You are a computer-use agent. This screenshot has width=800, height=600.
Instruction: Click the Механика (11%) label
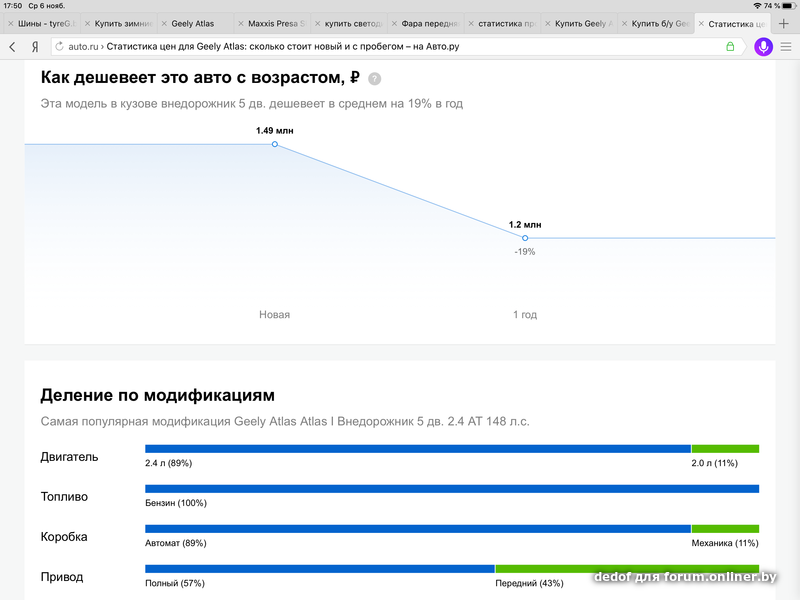725,543
